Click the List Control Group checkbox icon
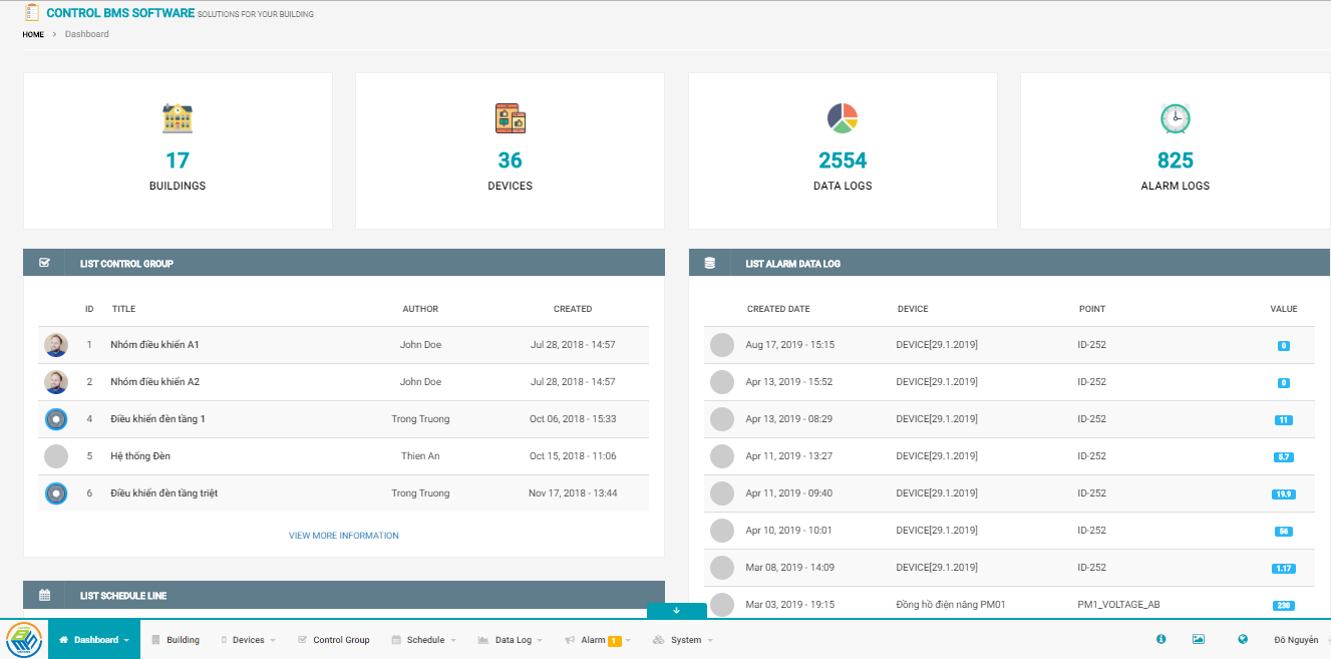This screenshot has width=1331, height=659. (x=44, y=264)
